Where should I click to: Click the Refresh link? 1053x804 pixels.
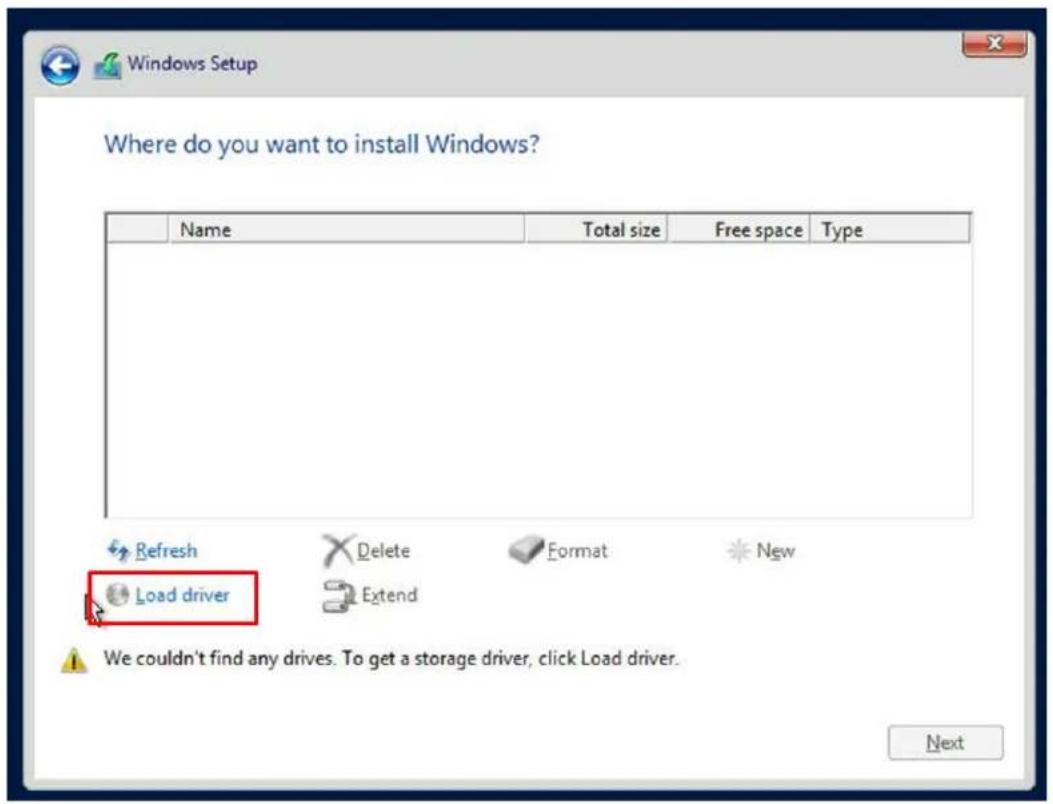click(x=166, y=551)
